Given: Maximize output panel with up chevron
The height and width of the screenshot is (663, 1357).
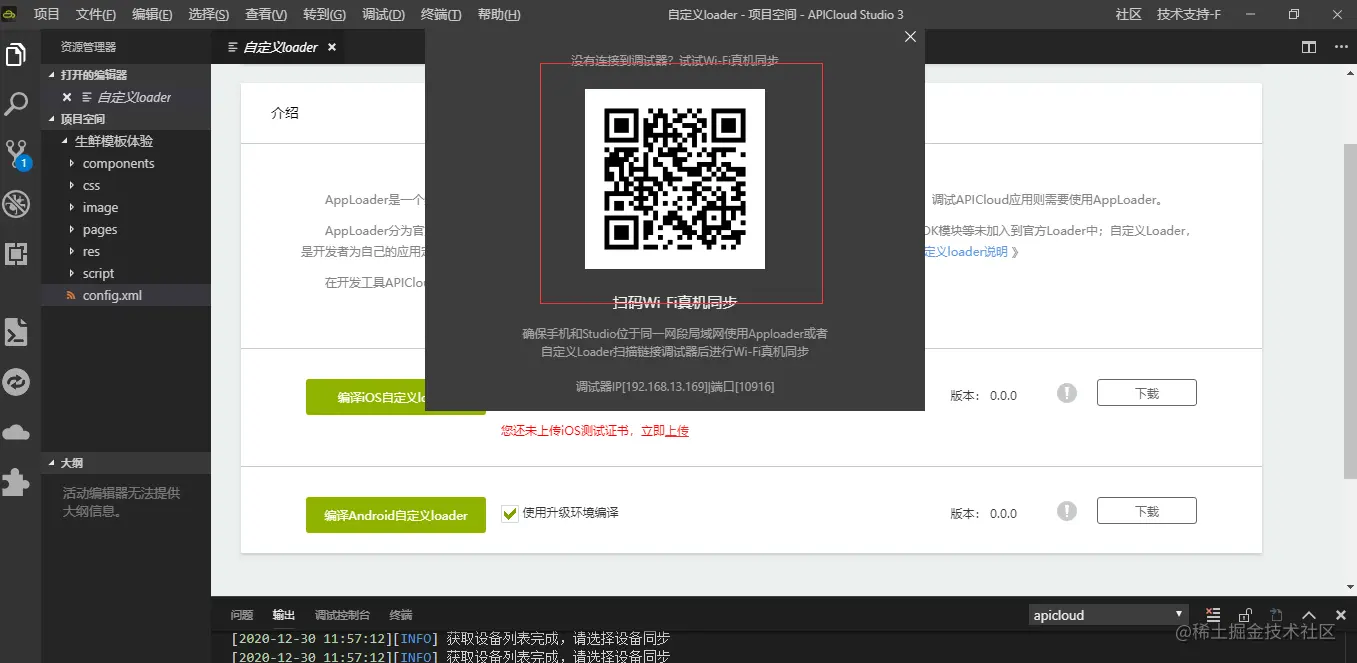Looking at the screenshot, I should 1308,615.
